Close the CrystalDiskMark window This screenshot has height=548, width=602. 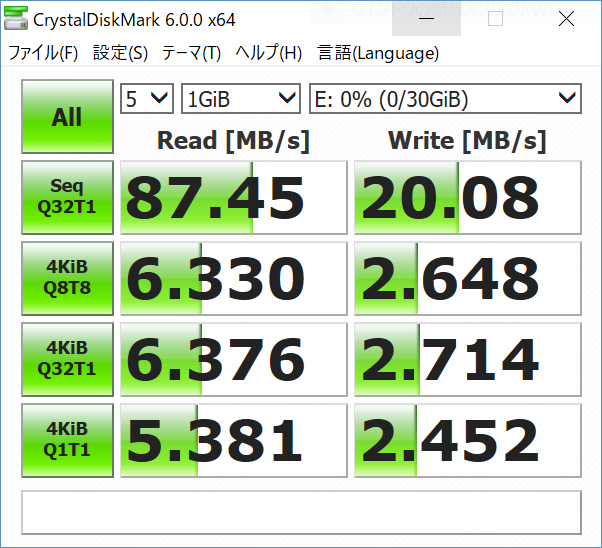tap(569, 19)
